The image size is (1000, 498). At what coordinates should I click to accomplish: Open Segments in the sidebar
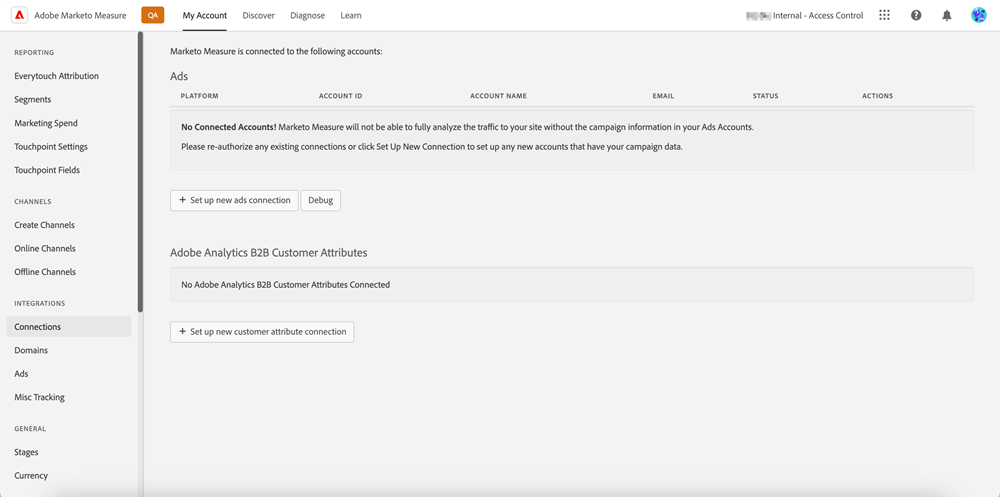click(x=33, y=99)
